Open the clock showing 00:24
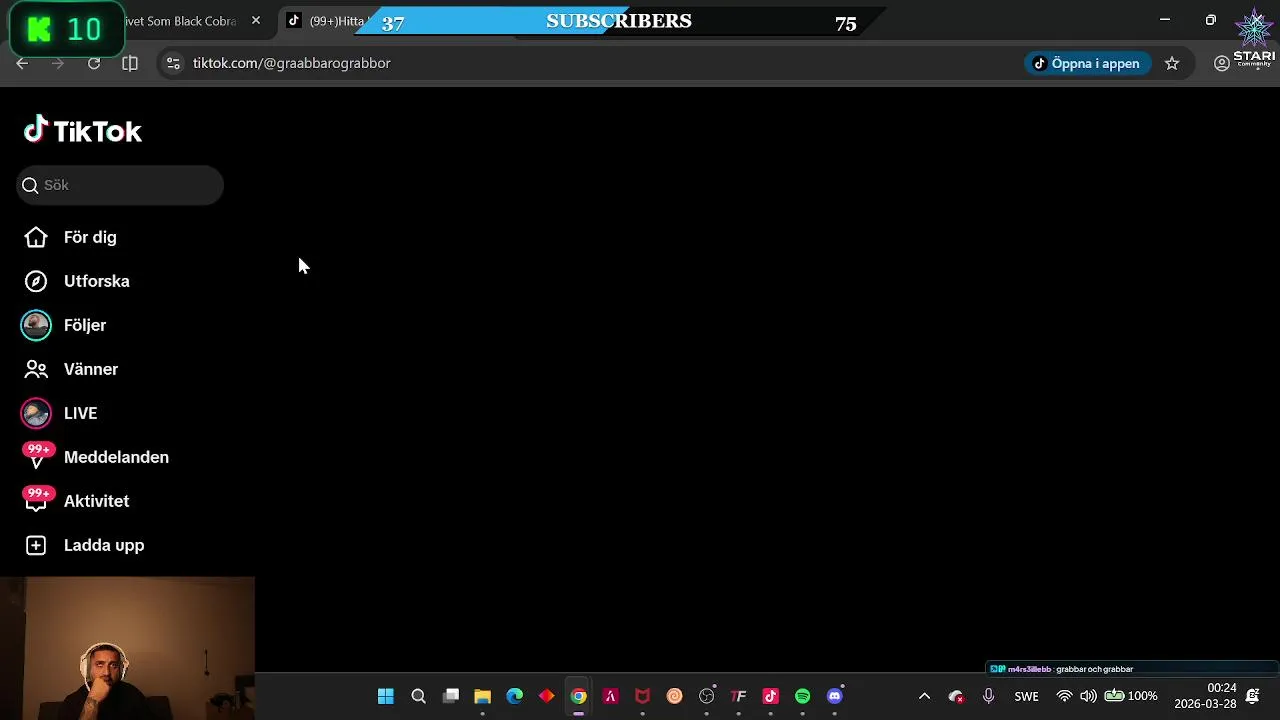 pos(1204,696)
